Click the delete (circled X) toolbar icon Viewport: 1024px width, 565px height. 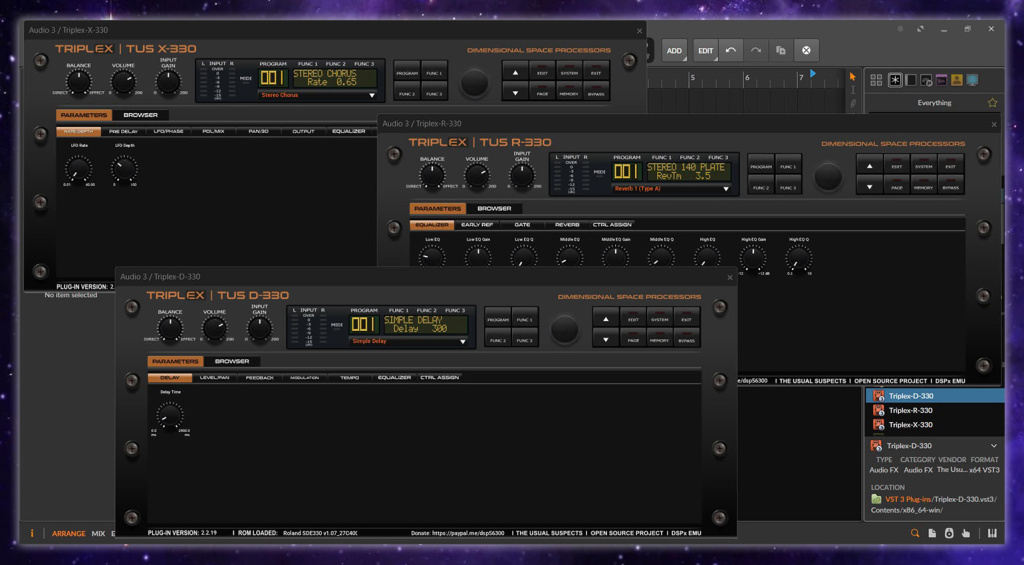tap(806, 50)
